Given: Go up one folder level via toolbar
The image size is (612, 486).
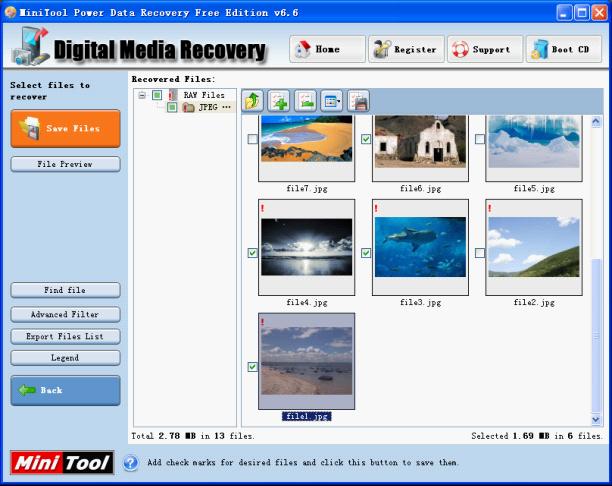Looking at the screenshot, I should click(252, 101).
